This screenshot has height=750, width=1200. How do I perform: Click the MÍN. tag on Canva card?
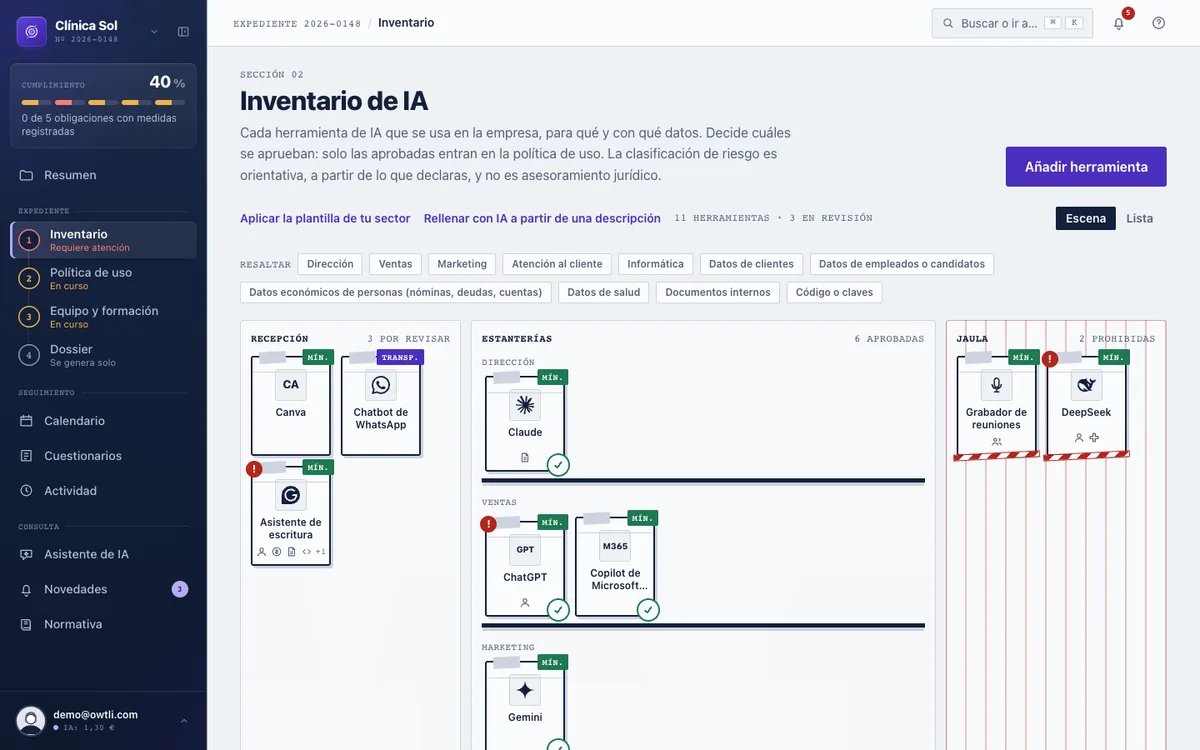(318, 357)
